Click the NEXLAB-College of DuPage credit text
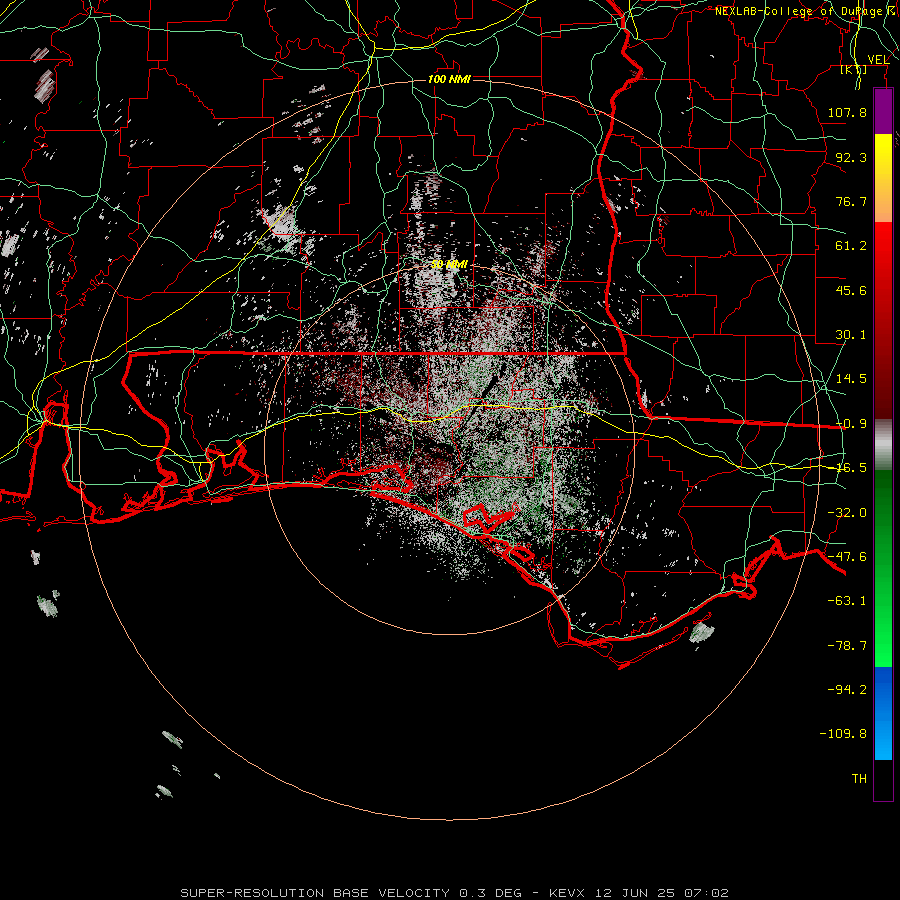 click(x=806, y=11)
